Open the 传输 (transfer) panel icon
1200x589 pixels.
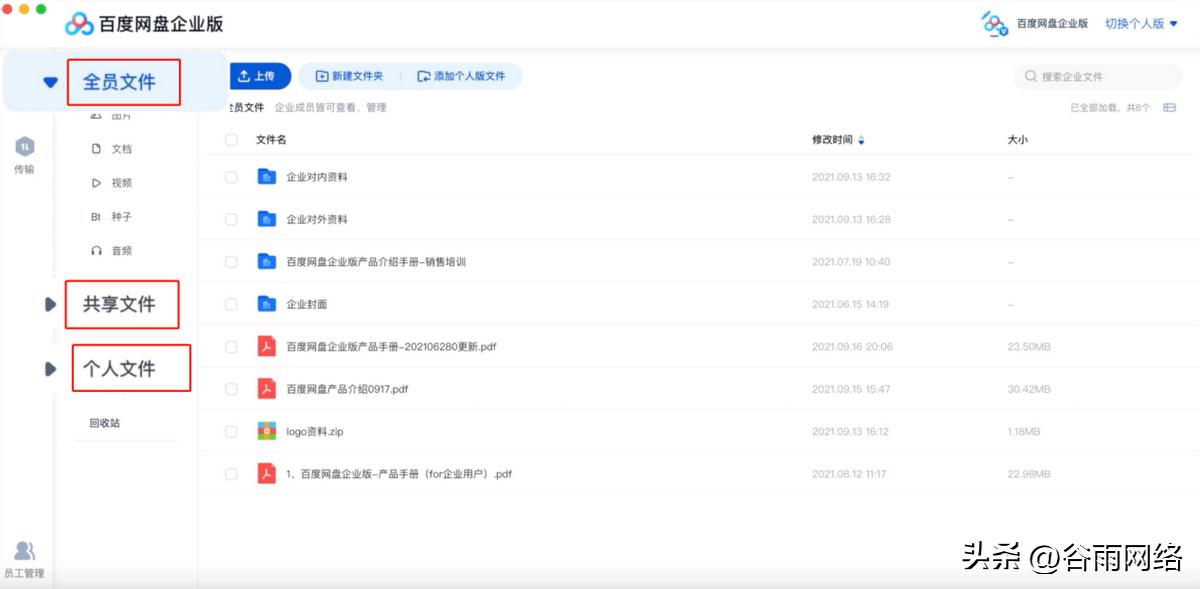25,146
